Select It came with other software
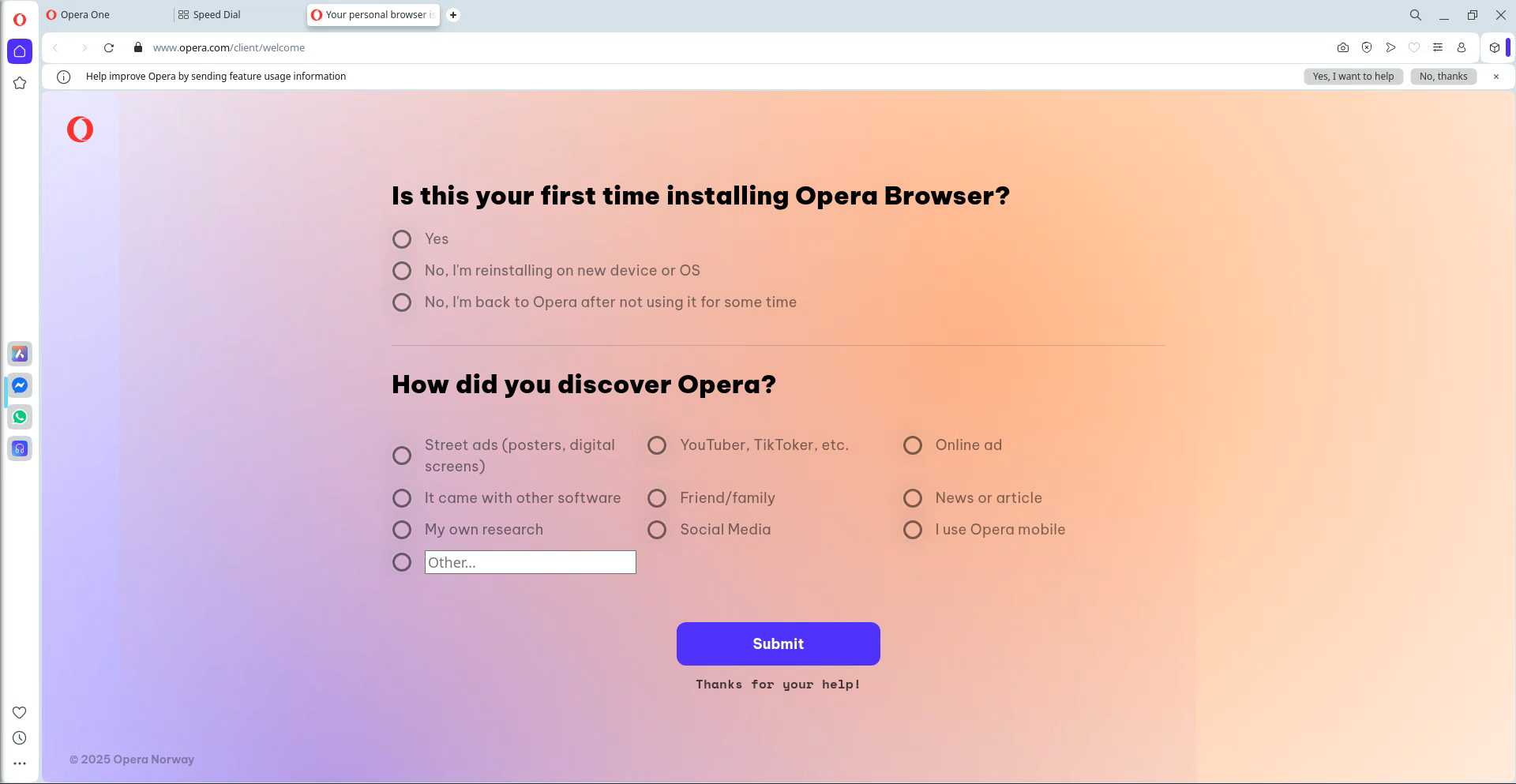The width and height of the screenshot is (1516, 784). coord(402,498)
